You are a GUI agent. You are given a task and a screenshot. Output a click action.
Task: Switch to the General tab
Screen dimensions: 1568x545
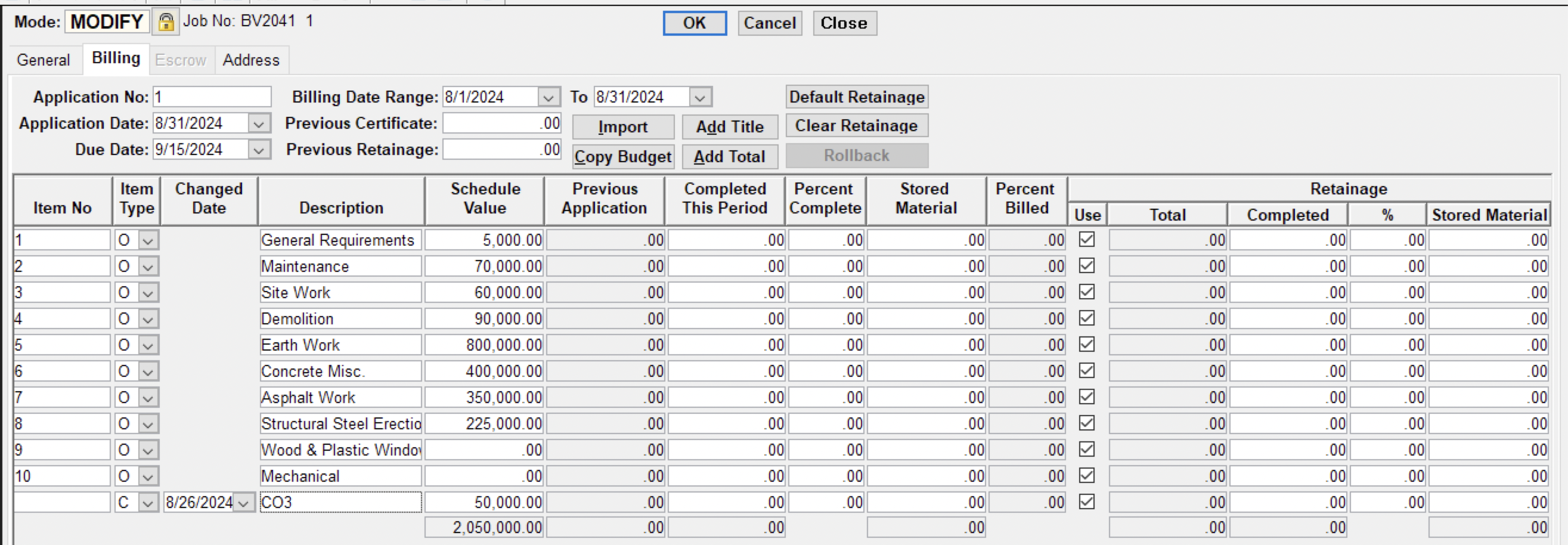click(44, 60)
